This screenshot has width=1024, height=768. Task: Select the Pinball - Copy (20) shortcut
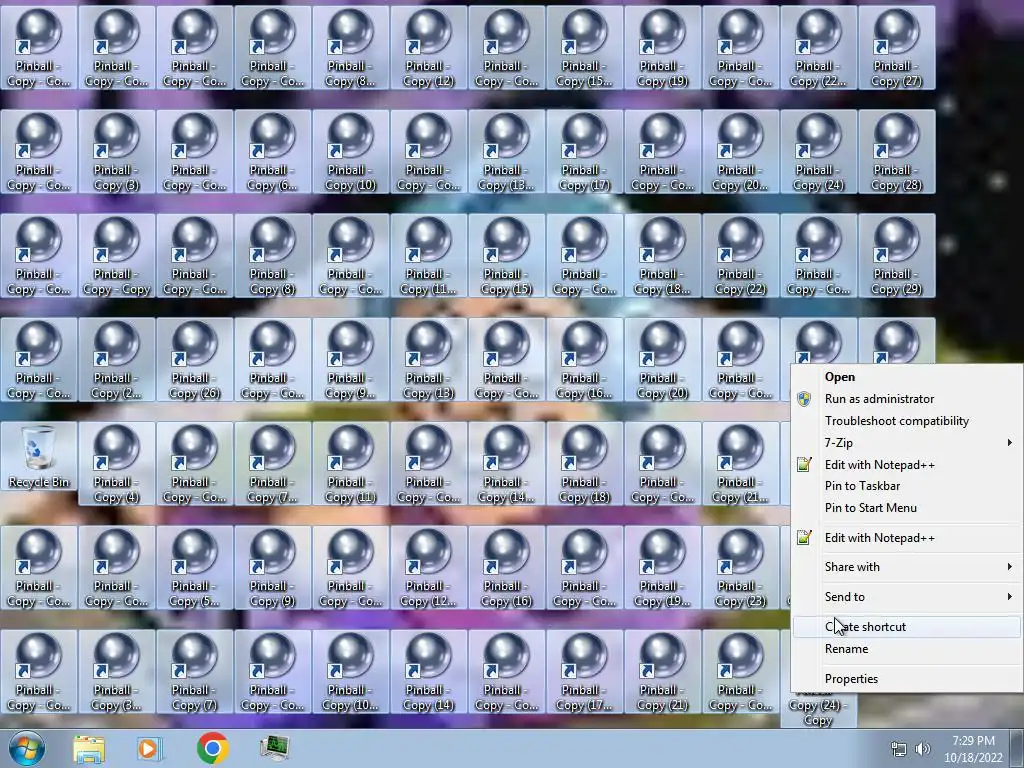662,359
